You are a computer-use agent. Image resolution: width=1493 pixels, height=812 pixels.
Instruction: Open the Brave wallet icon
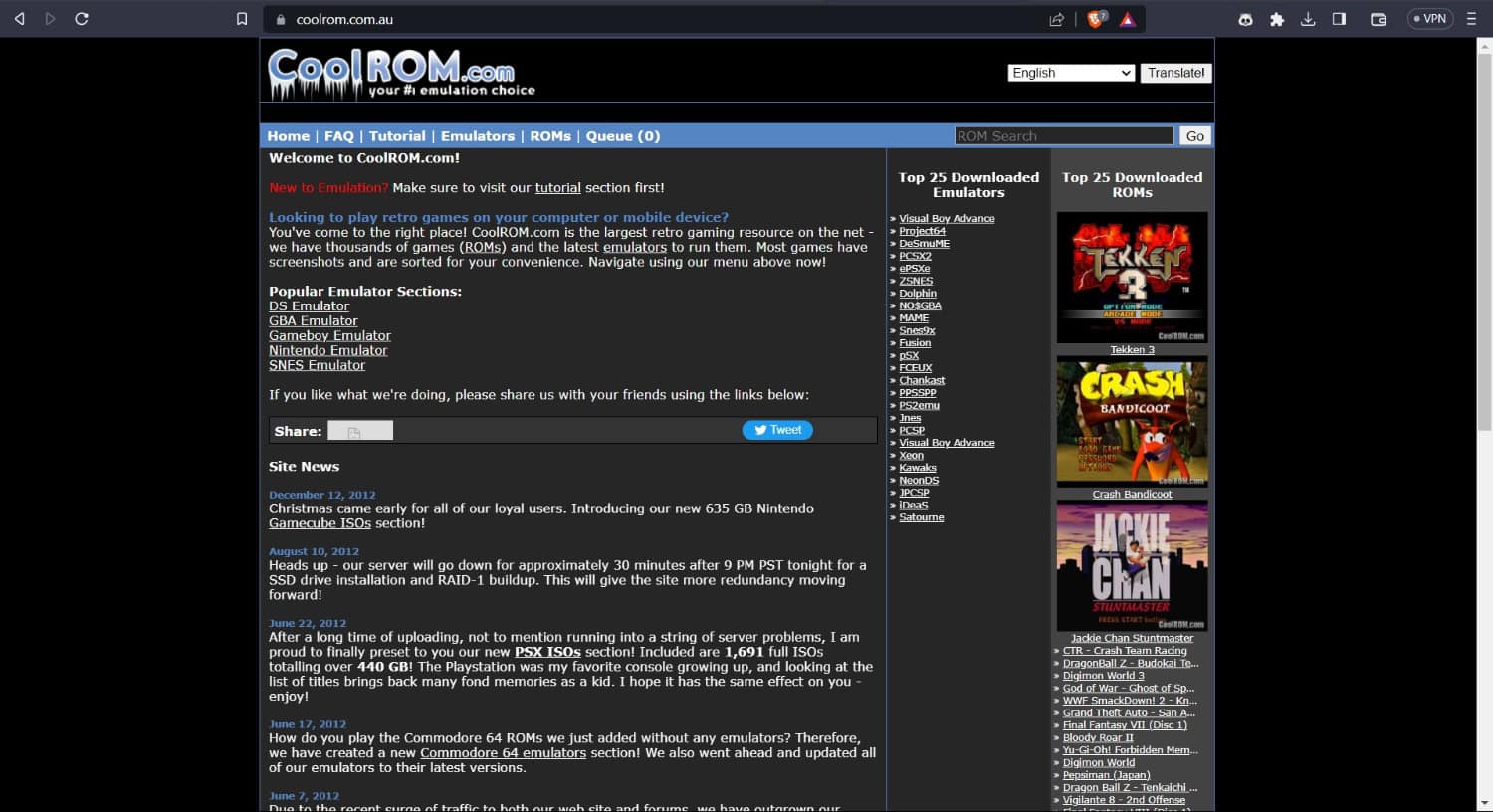[1378, 19]
